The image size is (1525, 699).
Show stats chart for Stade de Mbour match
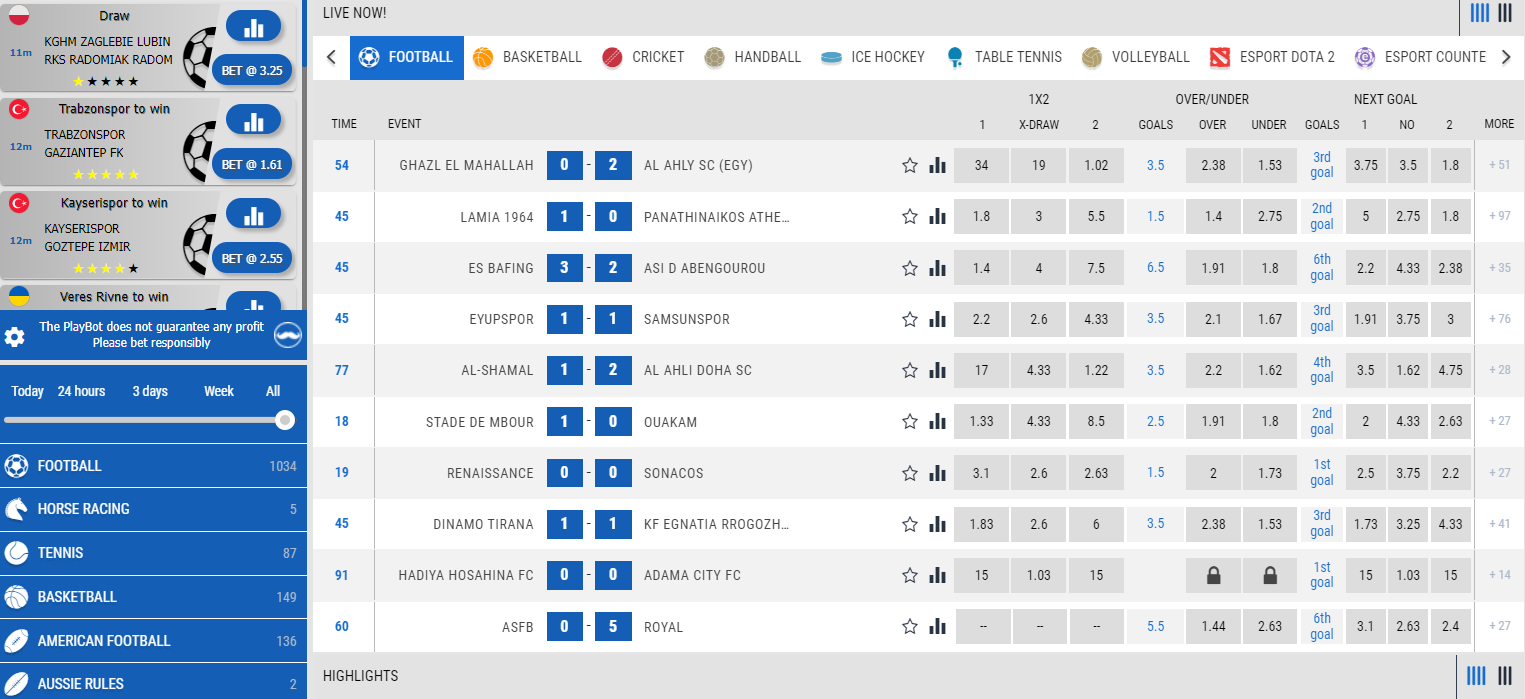point(938,422)
